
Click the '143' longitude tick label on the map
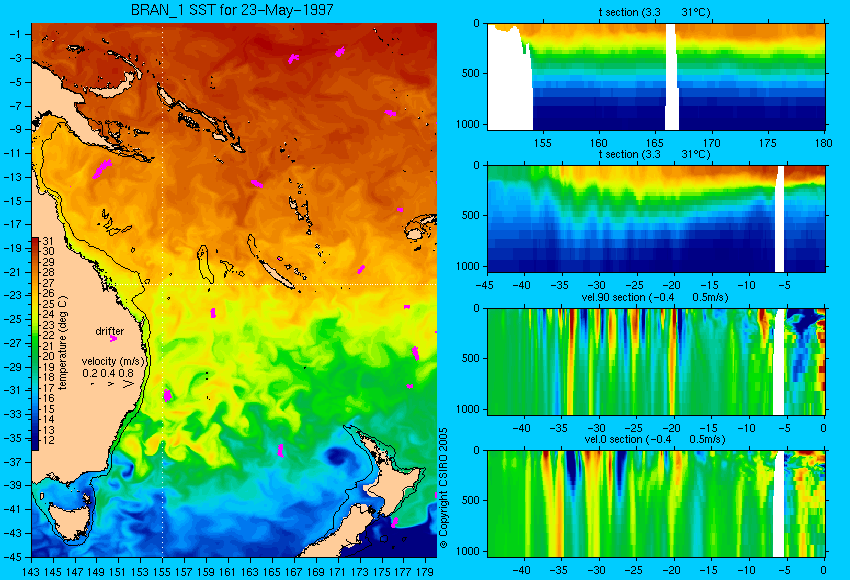tap(31, 571)
